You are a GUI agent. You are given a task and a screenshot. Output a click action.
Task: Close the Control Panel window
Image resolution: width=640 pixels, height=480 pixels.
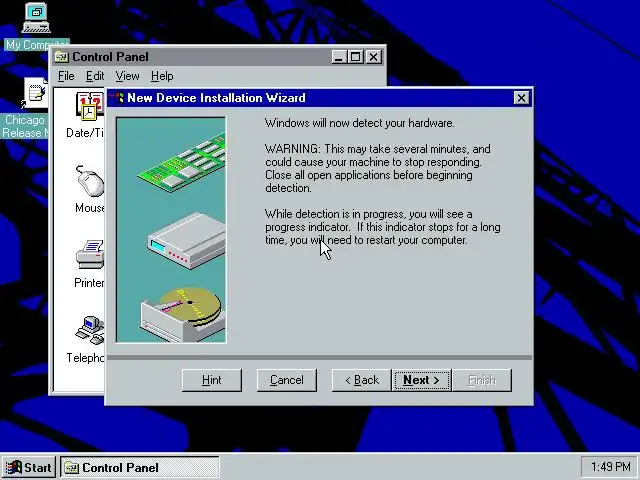(x=373, y=57)
